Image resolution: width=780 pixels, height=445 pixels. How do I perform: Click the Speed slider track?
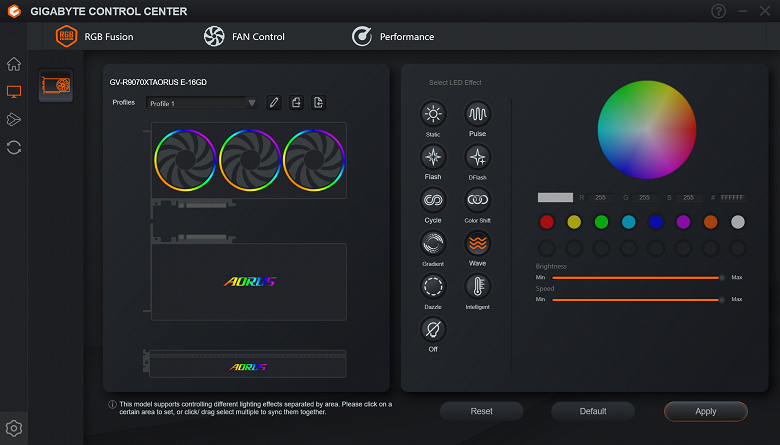pos(638,300)
